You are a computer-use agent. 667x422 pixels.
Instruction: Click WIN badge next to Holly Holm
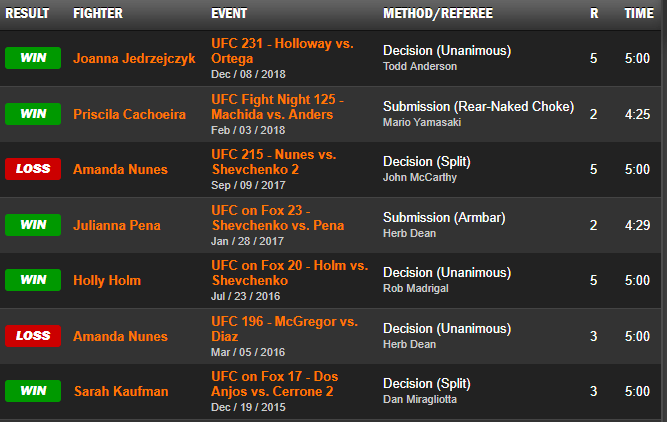[33, 281]
